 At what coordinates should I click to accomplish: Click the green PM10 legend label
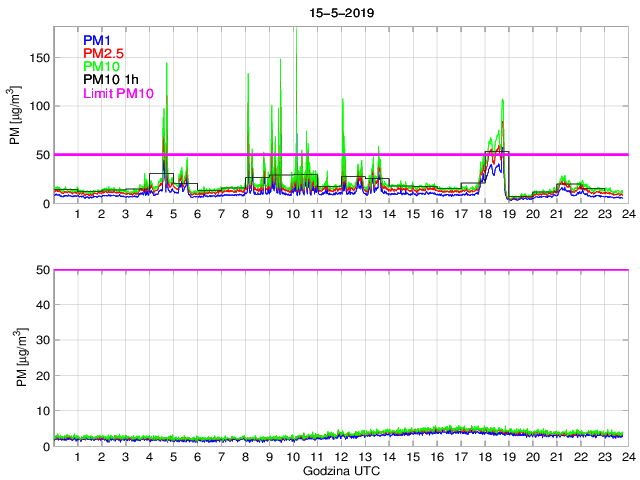[x=101, y=66]
